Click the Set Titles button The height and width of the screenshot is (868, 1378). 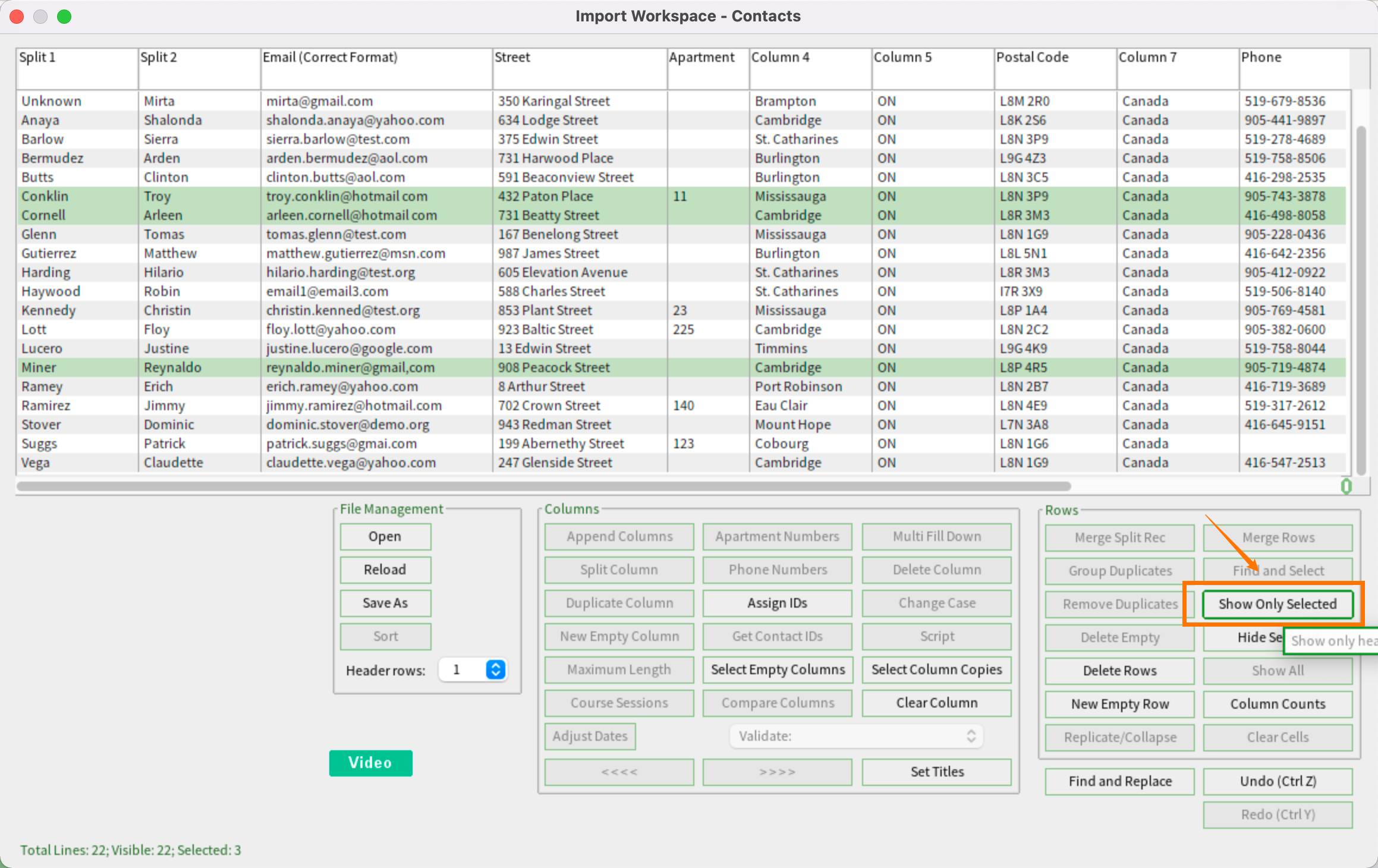[x=936, y=772]
